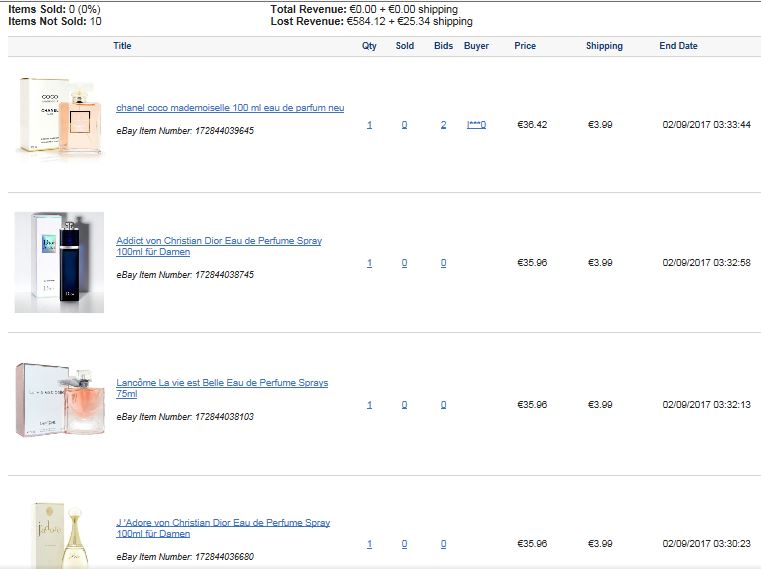Sort table by End Date column
The width and height of the screenshot is (761, 569).
coord(678,46)
